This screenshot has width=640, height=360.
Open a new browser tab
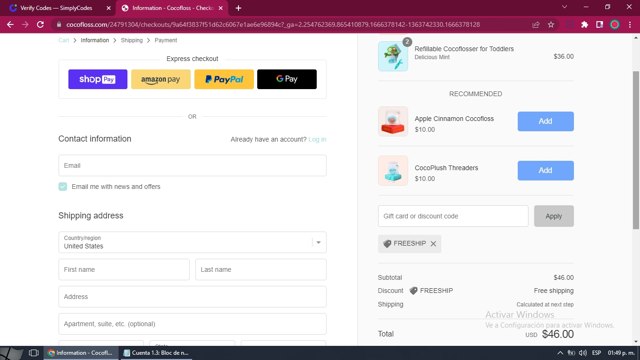(x=238, y=8)
